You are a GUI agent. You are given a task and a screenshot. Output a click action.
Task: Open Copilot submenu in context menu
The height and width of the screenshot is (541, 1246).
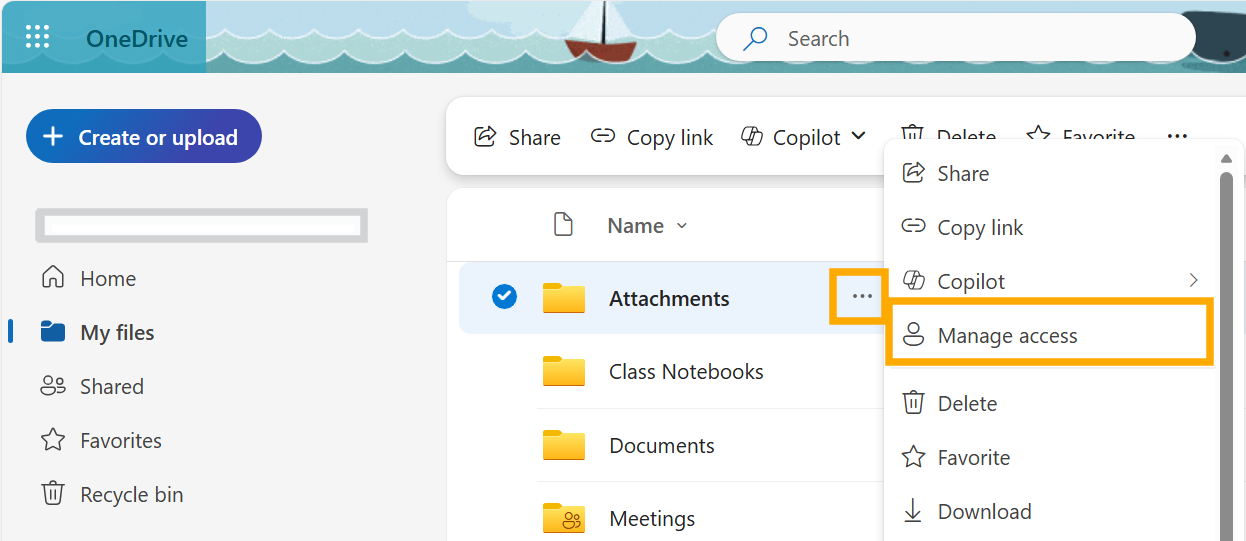[x=1051, y=282]
